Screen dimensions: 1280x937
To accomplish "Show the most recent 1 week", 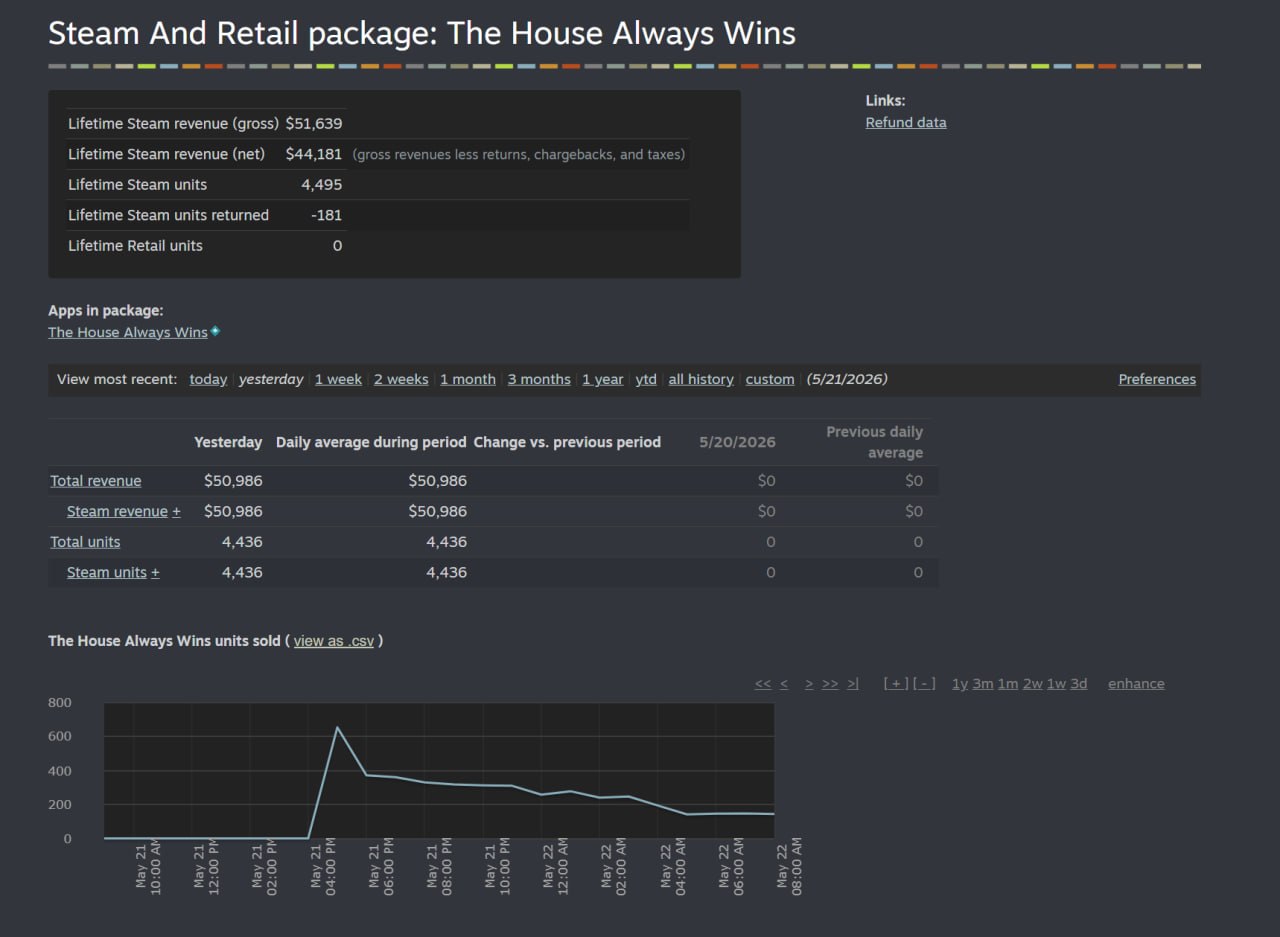I will 338,379.
